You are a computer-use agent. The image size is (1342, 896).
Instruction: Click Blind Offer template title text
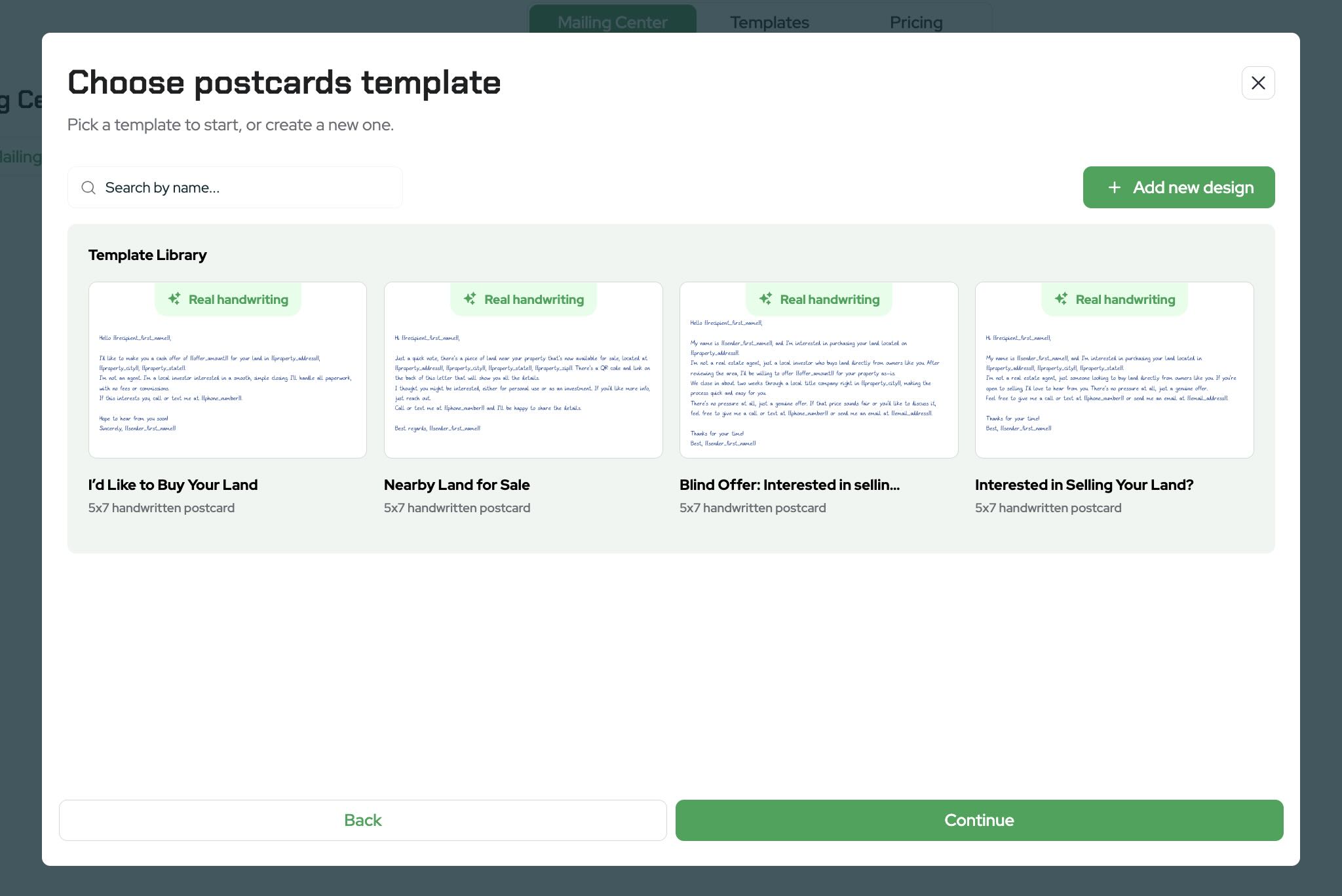point(789,485)
